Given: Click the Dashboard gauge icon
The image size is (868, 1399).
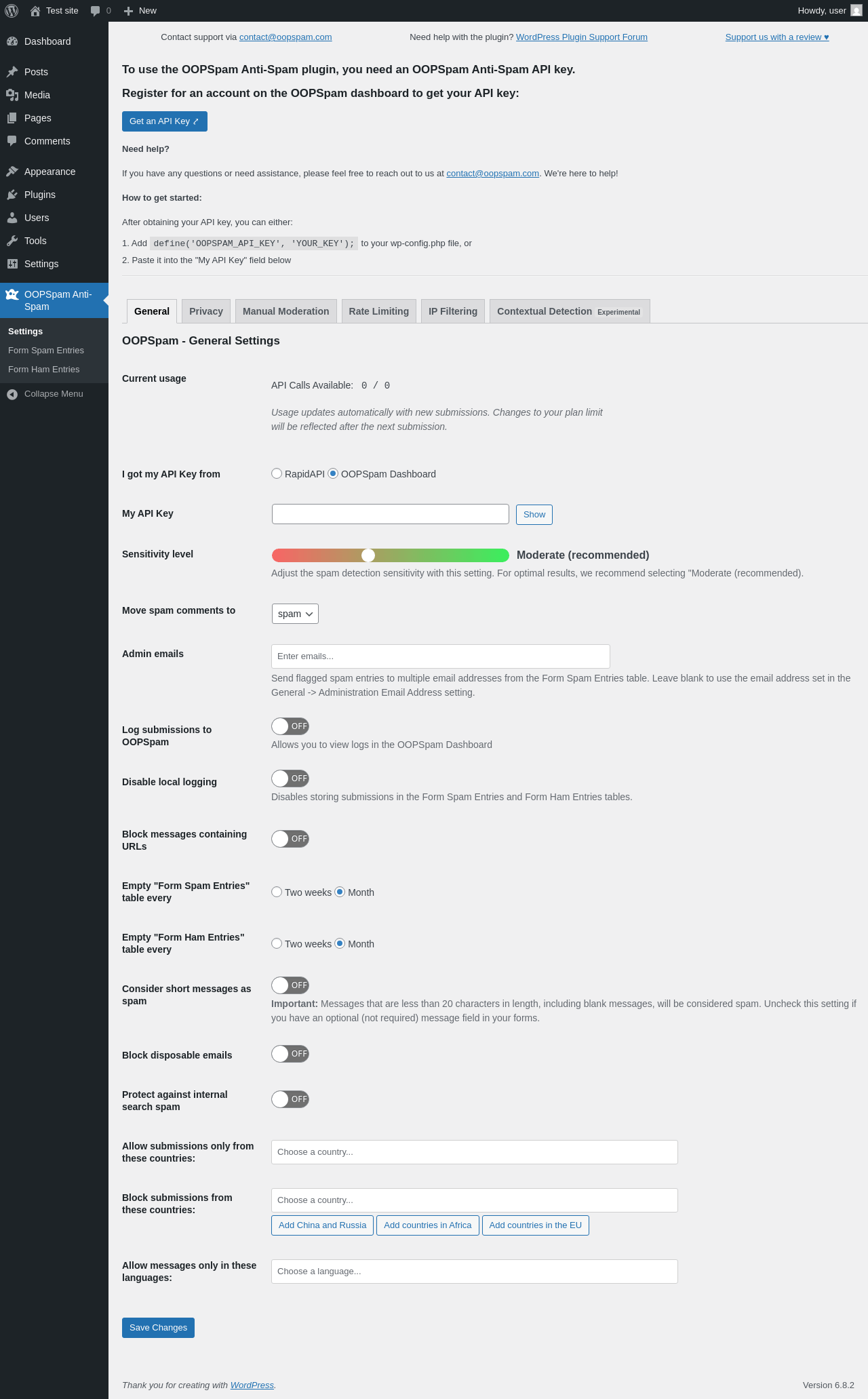Looking at the screenshot, I should pos(12,41).
